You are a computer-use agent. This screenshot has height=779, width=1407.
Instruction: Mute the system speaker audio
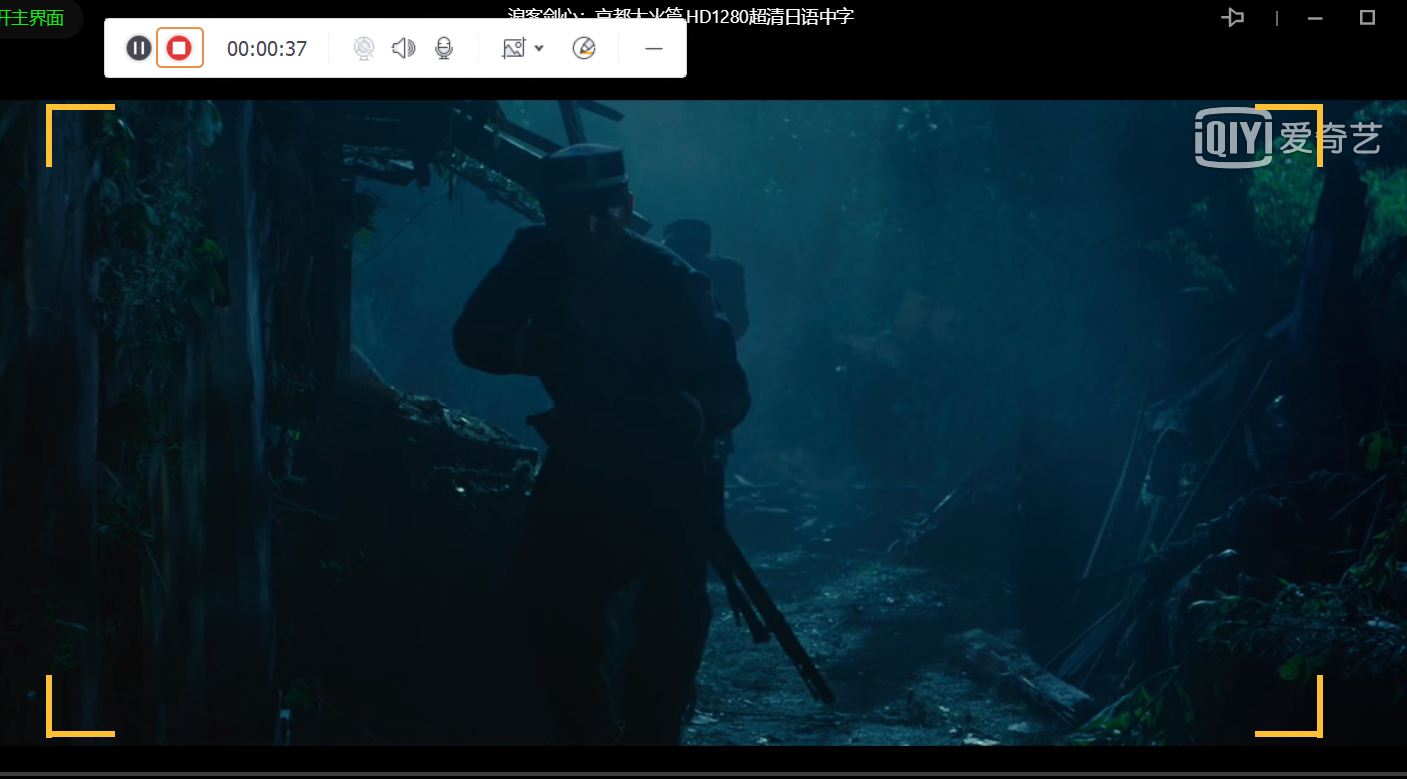403,48
